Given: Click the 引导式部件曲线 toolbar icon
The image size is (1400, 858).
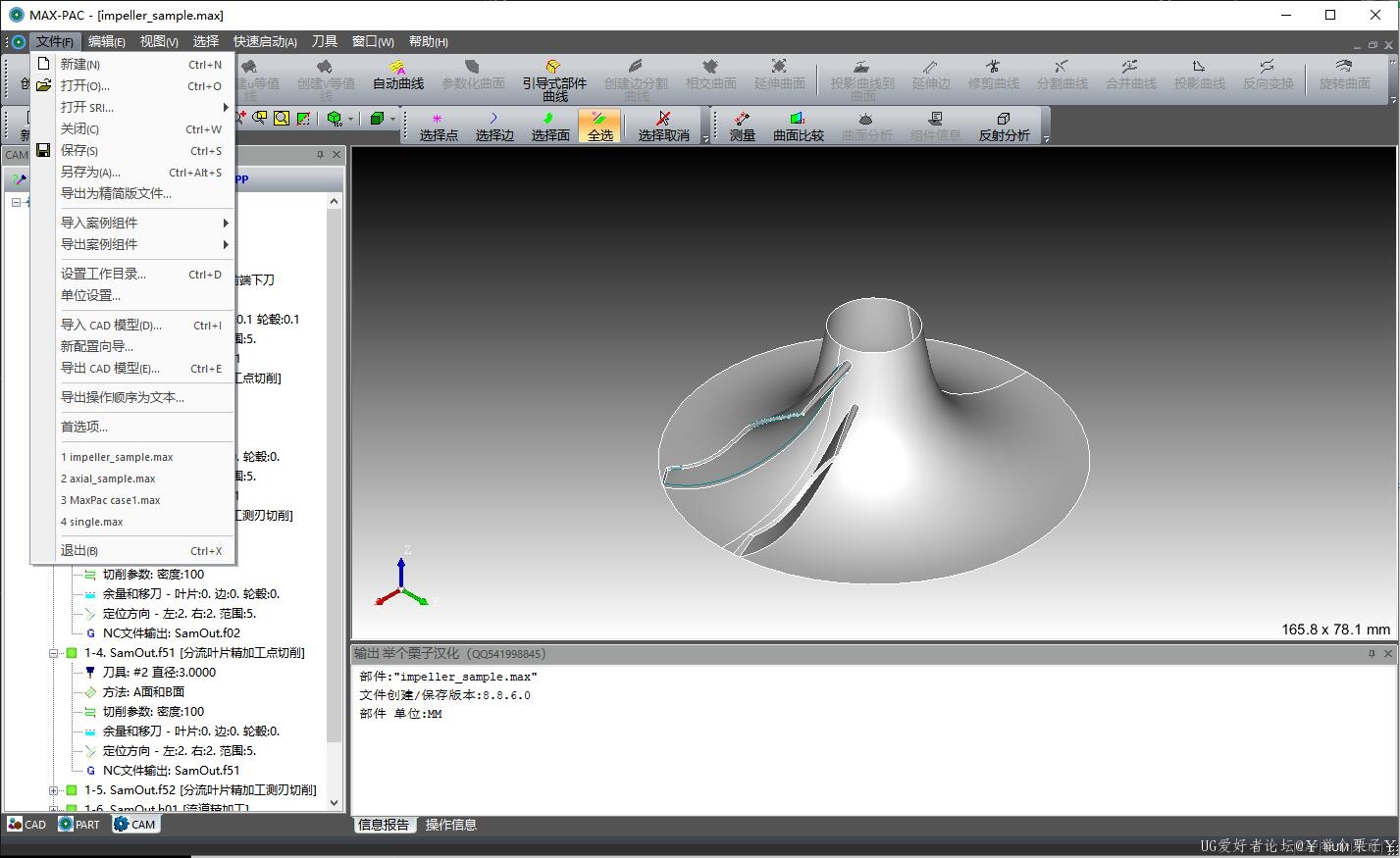Looking at the screenshot, I should click(554, 79).
